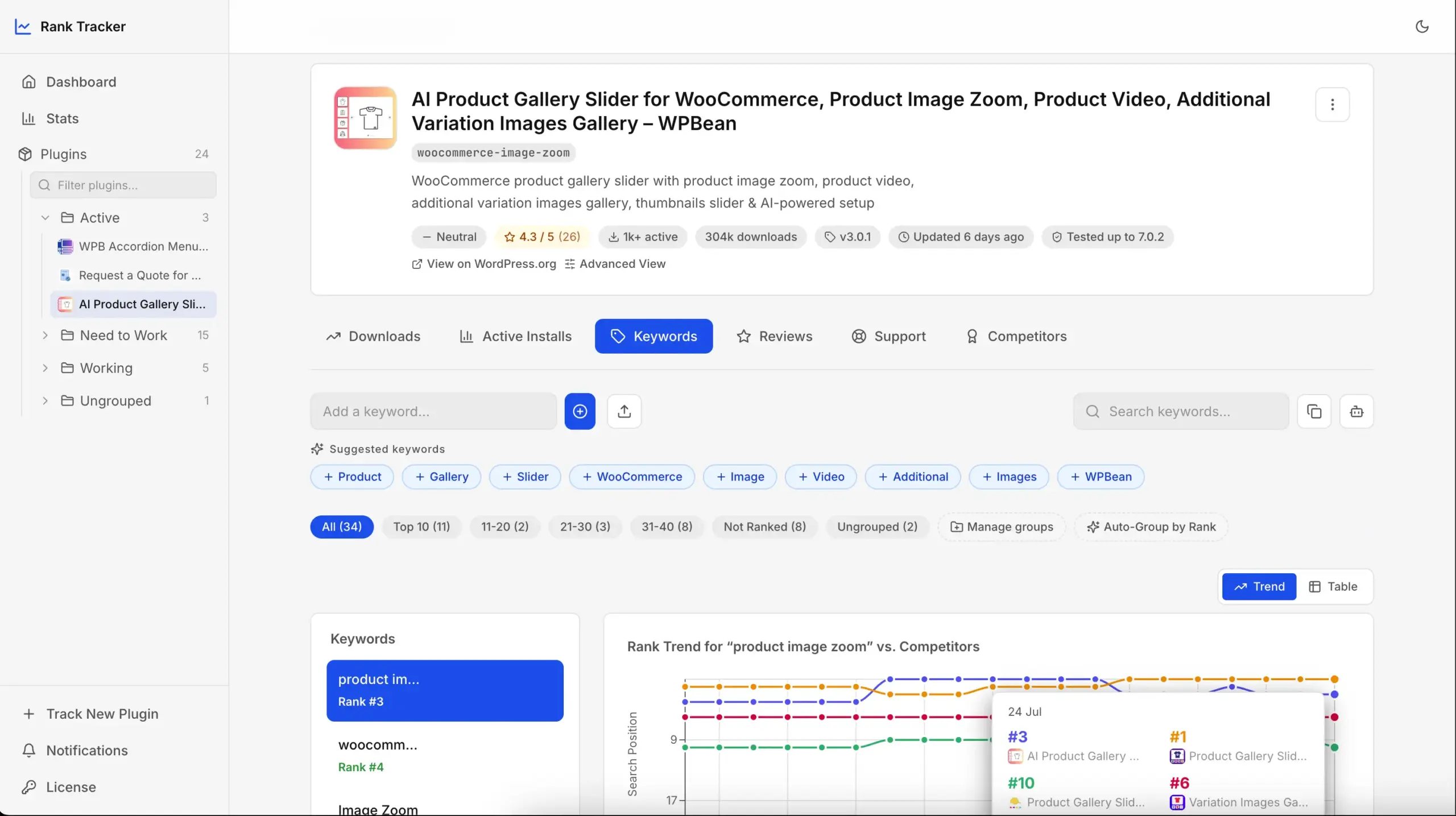Click the Tested up to 7.0.2 badge
This screenshot has height=816, width=1456.
tap(1107, 237)
